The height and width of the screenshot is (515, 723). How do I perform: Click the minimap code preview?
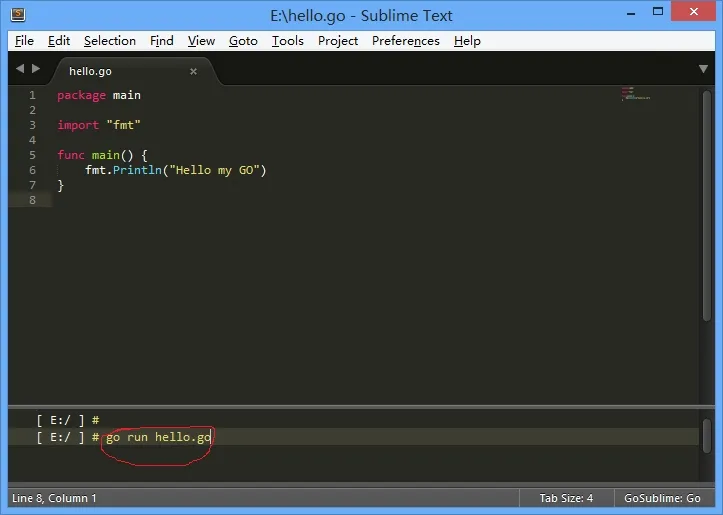pyautogui.click(x=635, y=94)
